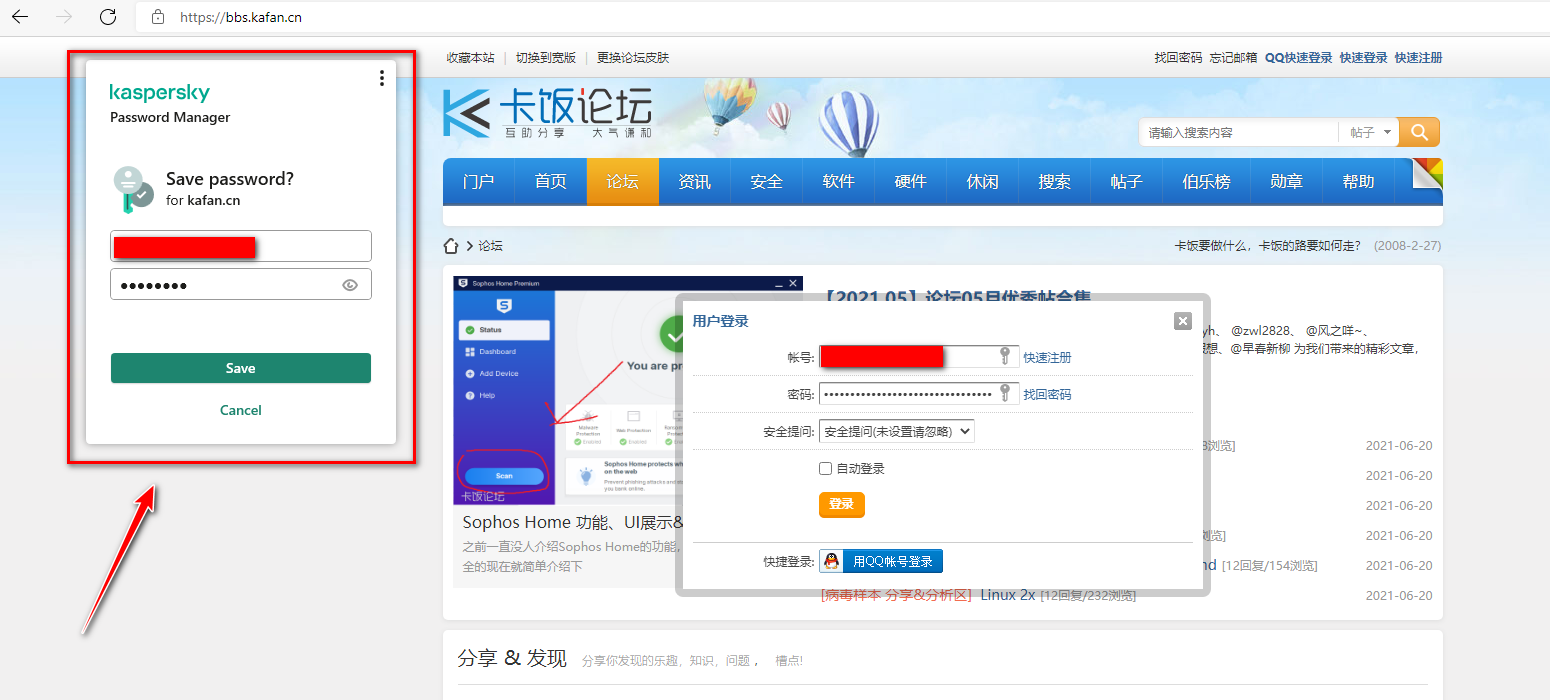The width and height of the screenshot is (1550, 700).
Task: Click the Sophos Home slideshow thumbnail
Action: click(628, 391)
